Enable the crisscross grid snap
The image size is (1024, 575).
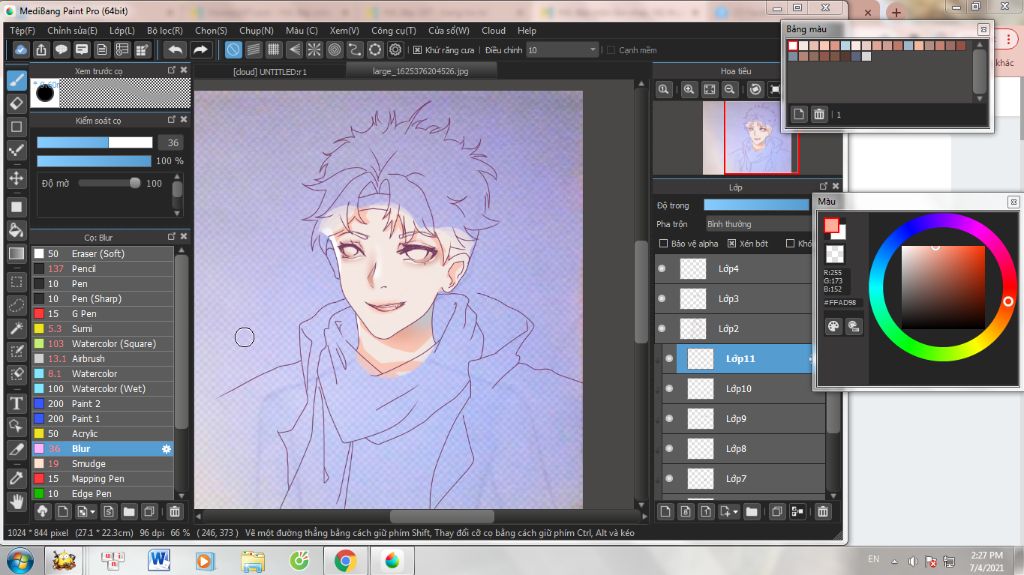click(274, 50)
